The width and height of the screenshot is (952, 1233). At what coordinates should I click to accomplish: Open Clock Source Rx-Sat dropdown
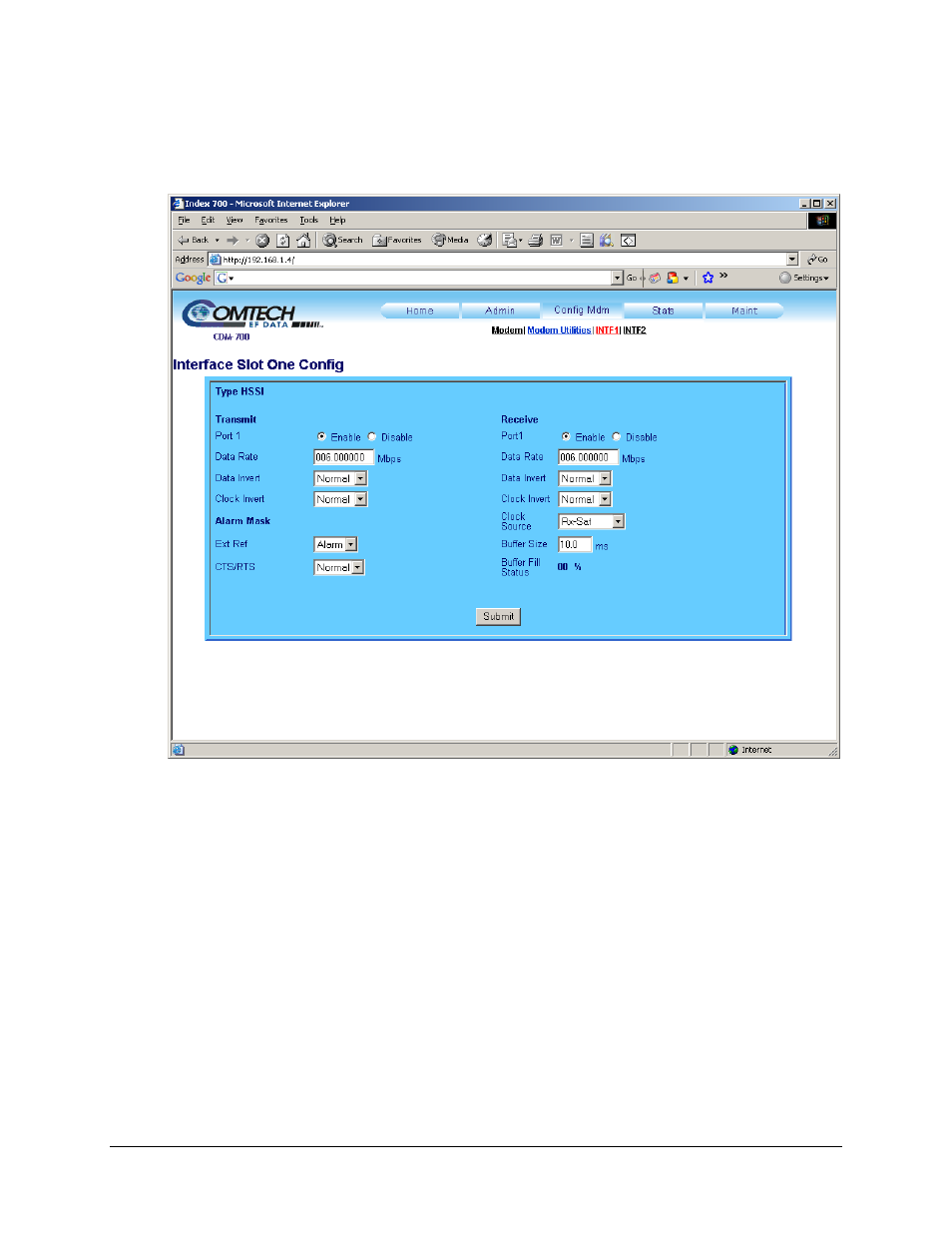pos(592,522)
